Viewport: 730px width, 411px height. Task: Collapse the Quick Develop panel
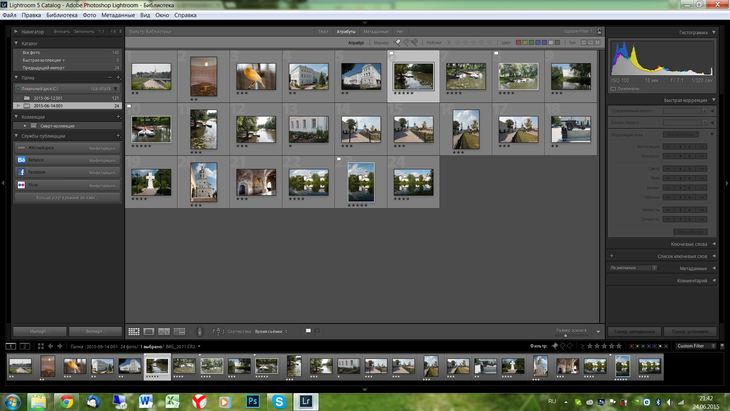(x=714, y=100)
